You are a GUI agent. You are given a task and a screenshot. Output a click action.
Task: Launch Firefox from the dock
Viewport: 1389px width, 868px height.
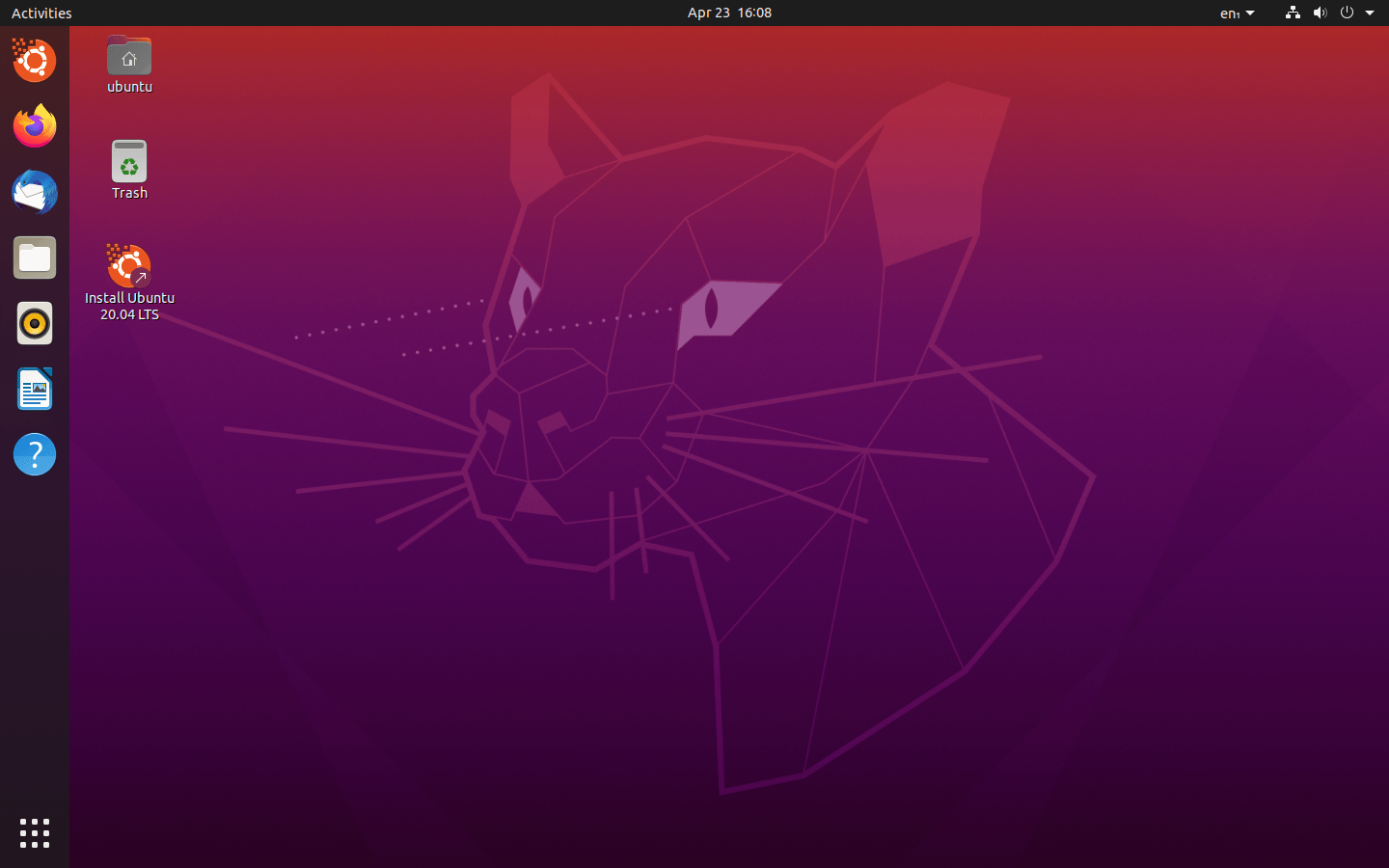pos(34,126)
